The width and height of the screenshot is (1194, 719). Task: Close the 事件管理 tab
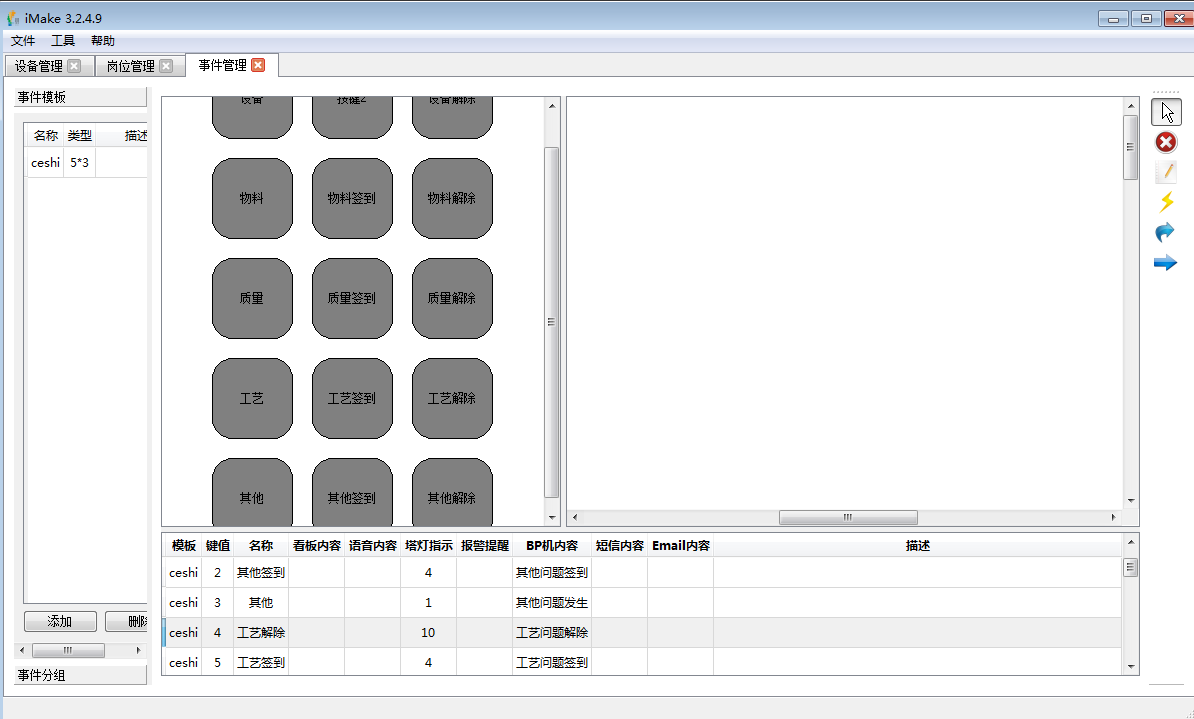point(258,65)
